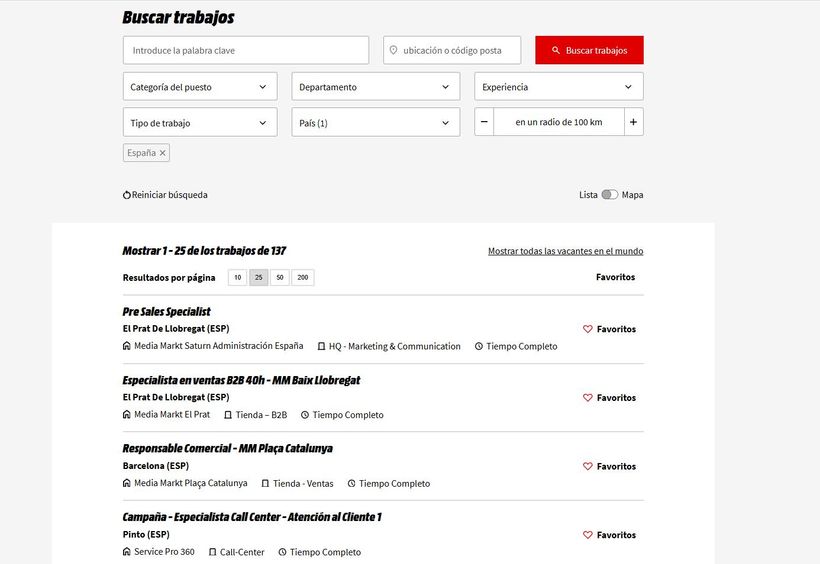The height and width of the screenshot is (564, 820).
Task: Open the Categoría del puesto dropdown
Action: tap(200, 87)
